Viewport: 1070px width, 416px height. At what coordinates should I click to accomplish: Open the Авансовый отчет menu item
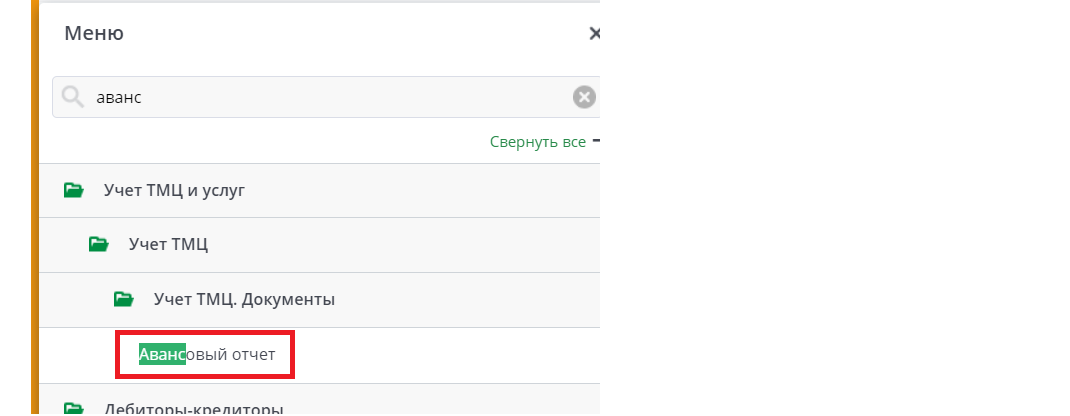click(x=206, y=355)
